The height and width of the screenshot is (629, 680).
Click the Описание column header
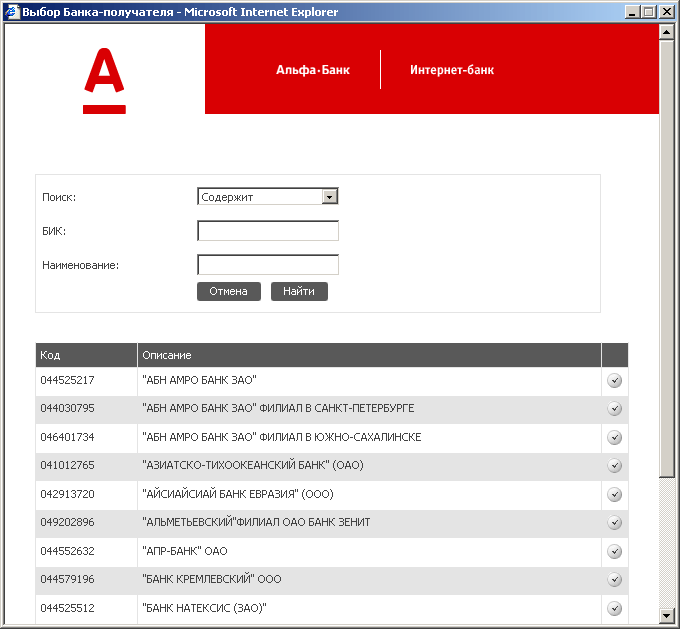pyautogui.click(x=369, y=355)
